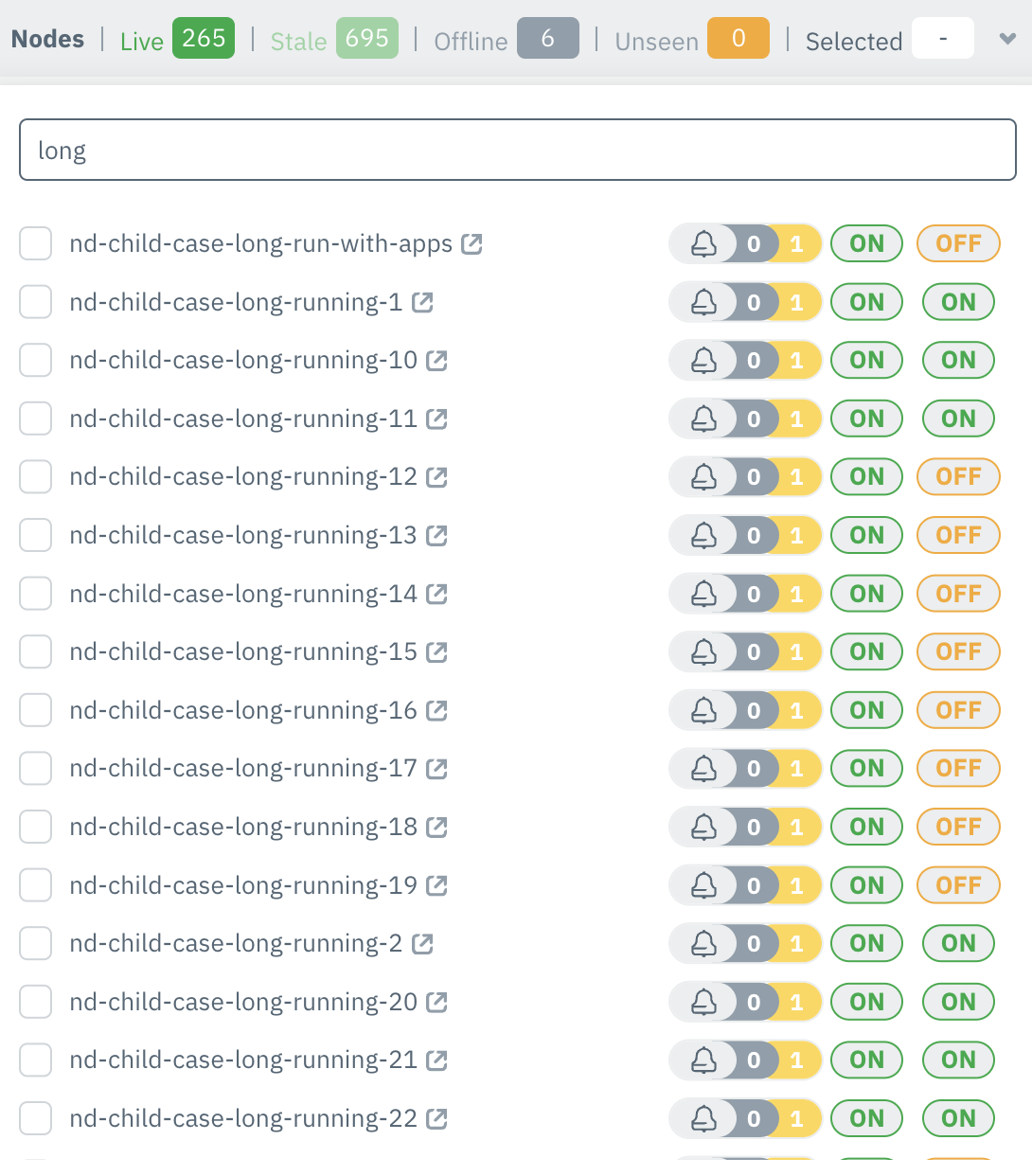Click the bell icon for nd-child-case-long-running-10
The image size is (1032, 1176).
pyautogui.click(x=703, y=360)
